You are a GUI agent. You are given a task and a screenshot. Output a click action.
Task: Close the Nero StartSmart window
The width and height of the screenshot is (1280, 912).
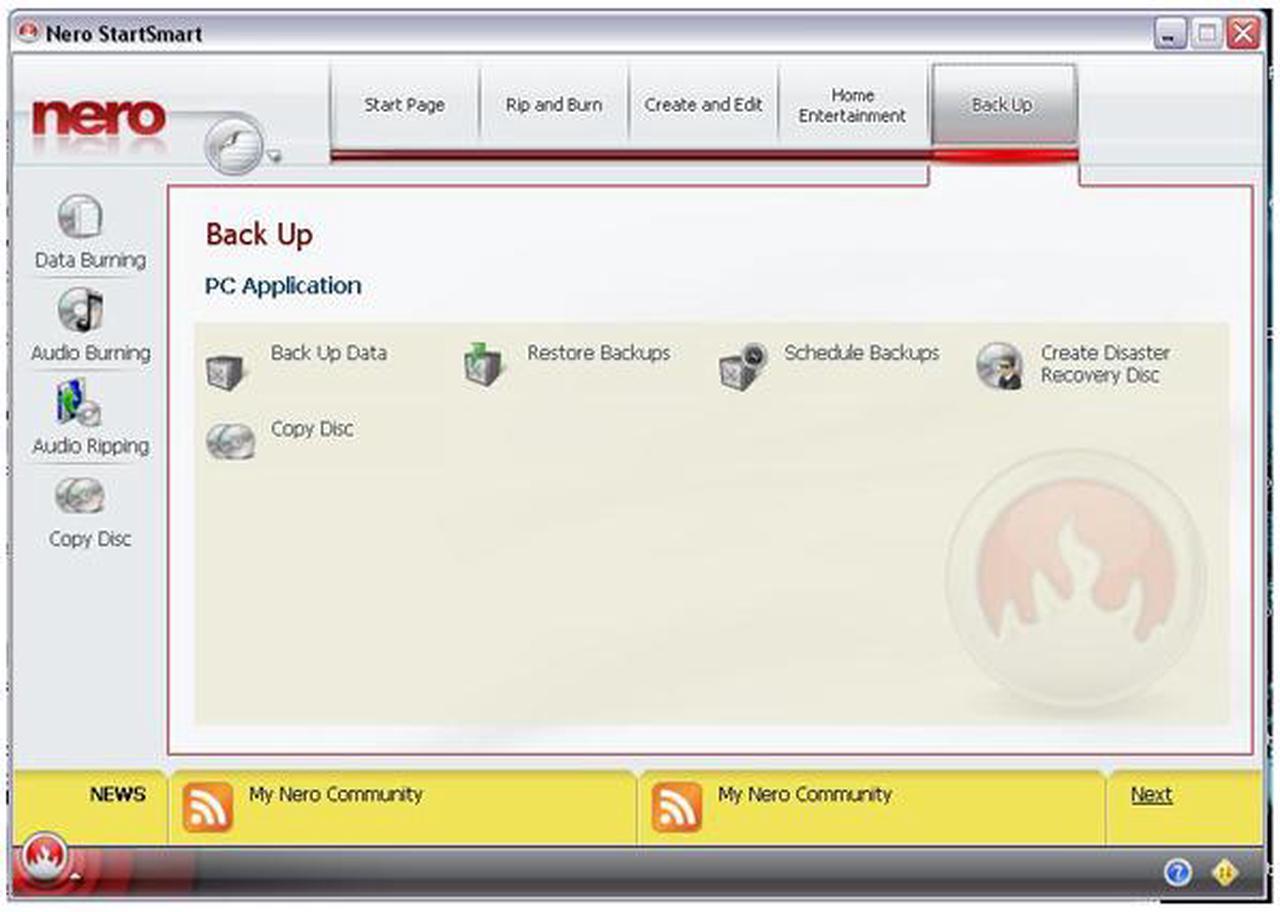coord(1243,35)
